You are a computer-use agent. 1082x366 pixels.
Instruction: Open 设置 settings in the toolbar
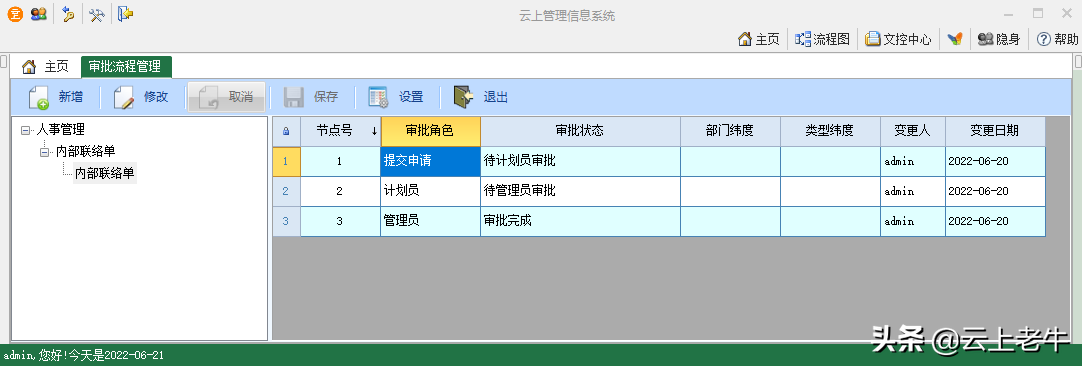pyautogui.click(x=396, y=97)
